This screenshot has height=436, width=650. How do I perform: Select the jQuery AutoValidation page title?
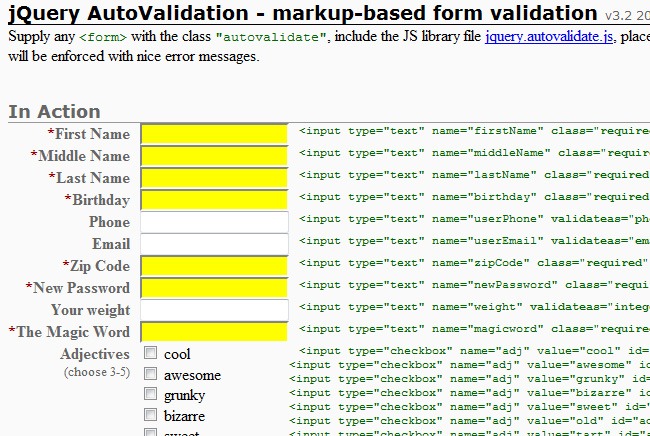pyautogui.click(x=303, y=13)
